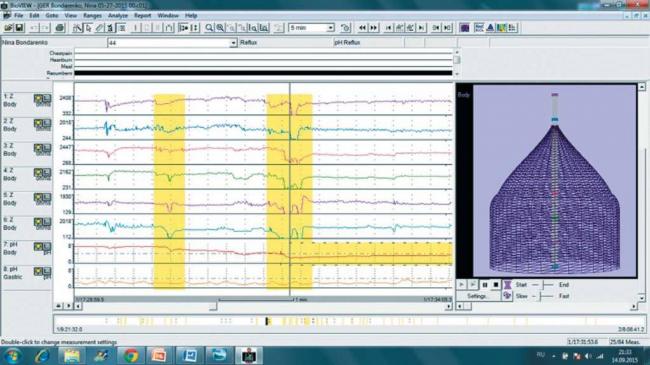650x365 pixels.
Task: Click the scroll-up arrow of marker channels list
Action: click(x=457, y=52)
